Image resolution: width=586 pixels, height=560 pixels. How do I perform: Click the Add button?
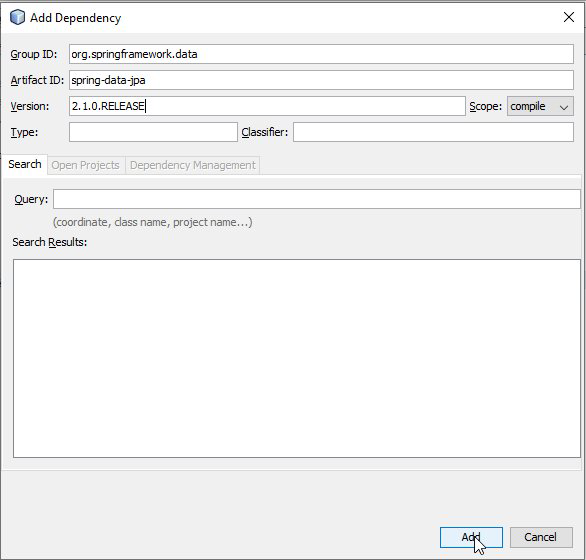point(471,537)
